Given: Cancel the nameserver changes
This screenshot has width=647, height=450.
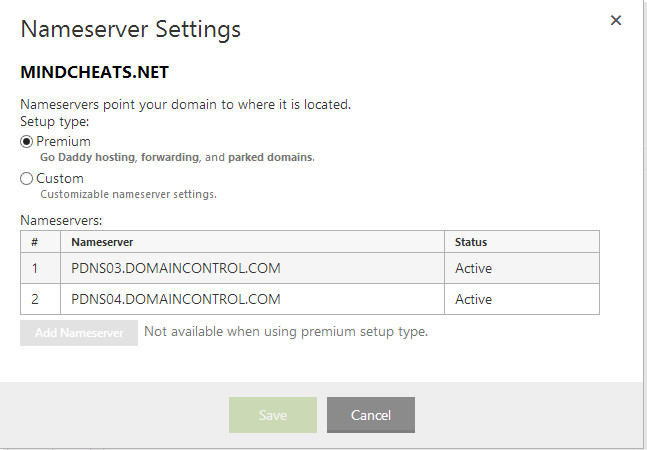Looking at the screenshot, I should (371, 415).
